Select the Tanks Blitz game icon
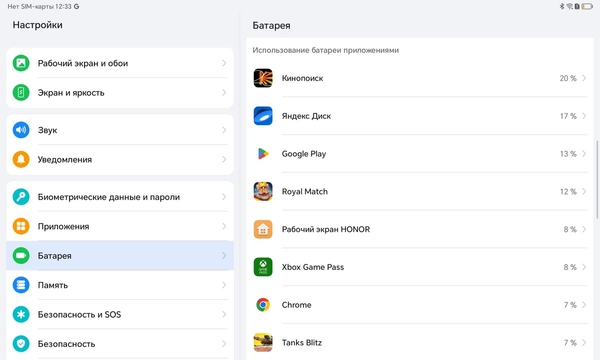Image resolution: width=600 pixels, height=360 pixels. (263, 342)
